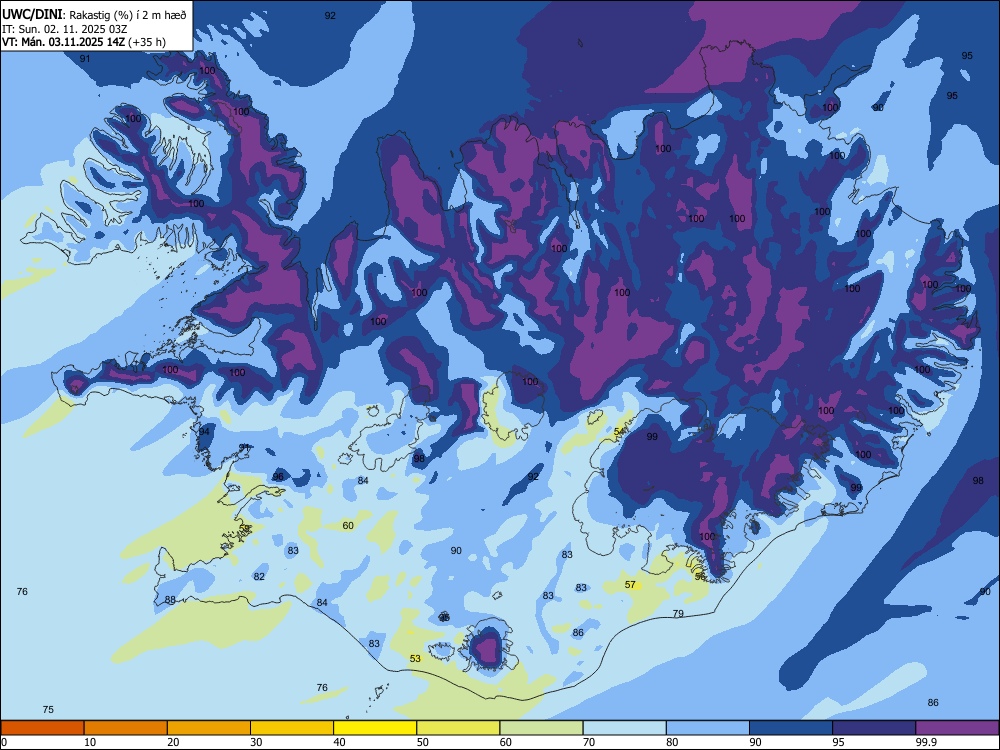The height and width of the screenshot is (750, 1000).
Task: Click the map value '75' over the ocean
Action: pos(48,710)
